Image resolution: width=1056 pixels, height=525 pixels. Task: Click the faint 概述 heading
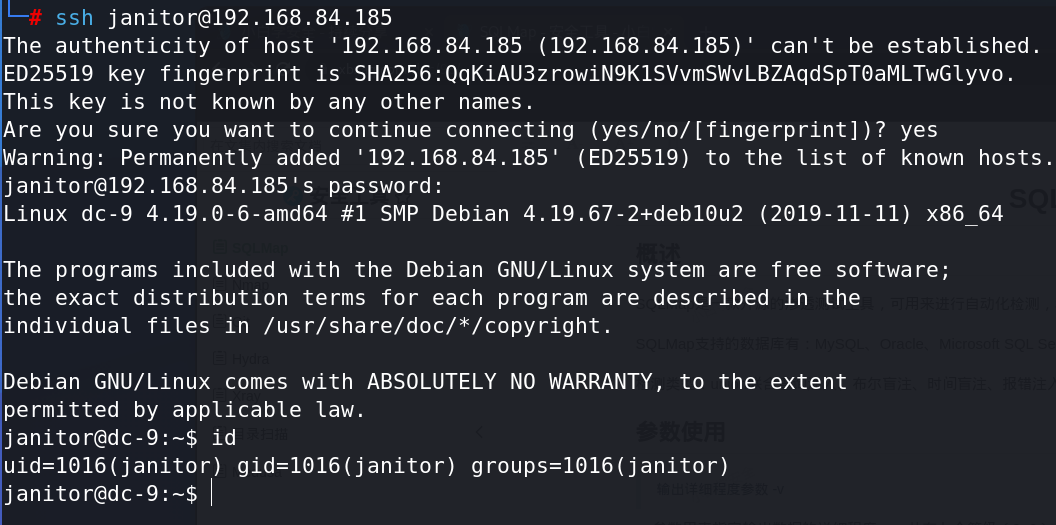[x=658, y=253]
